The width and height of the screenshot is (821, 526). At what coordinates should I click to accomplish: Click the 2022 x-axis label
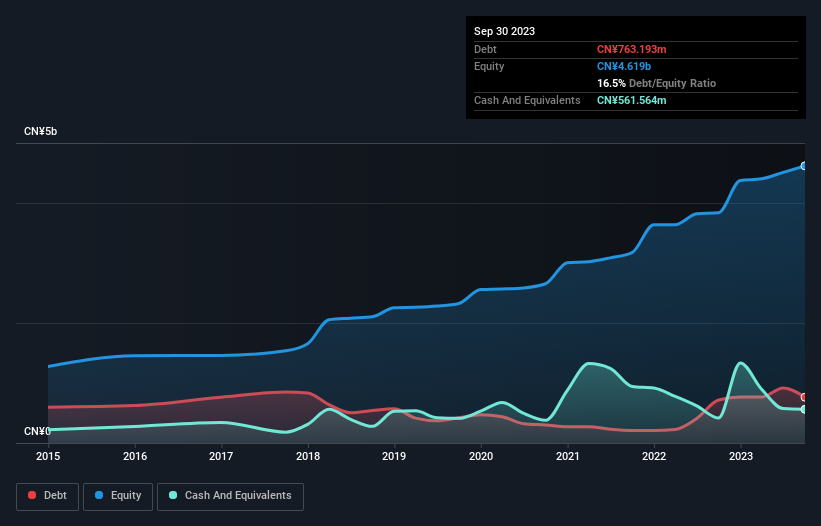(654, 456)
